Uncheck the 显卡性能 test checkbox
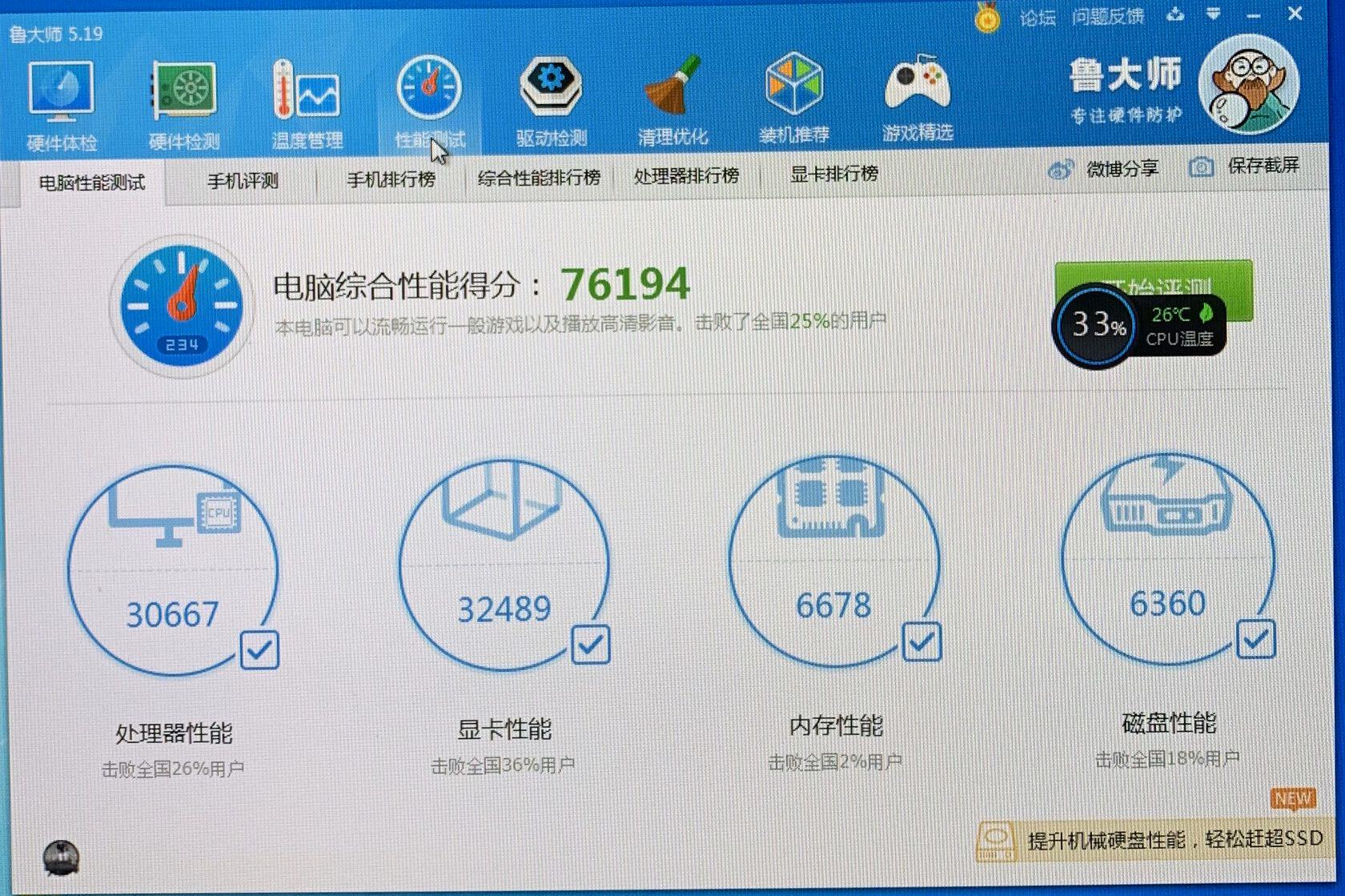The image size is (1345, 896). pos(591,645)
